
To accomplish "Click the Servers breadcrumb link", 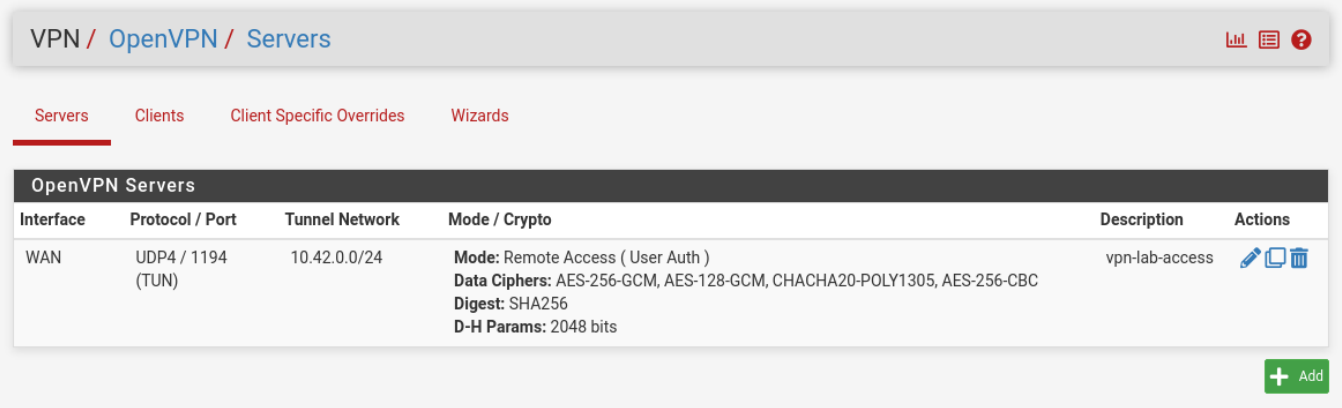I will [x=288, y=39].
